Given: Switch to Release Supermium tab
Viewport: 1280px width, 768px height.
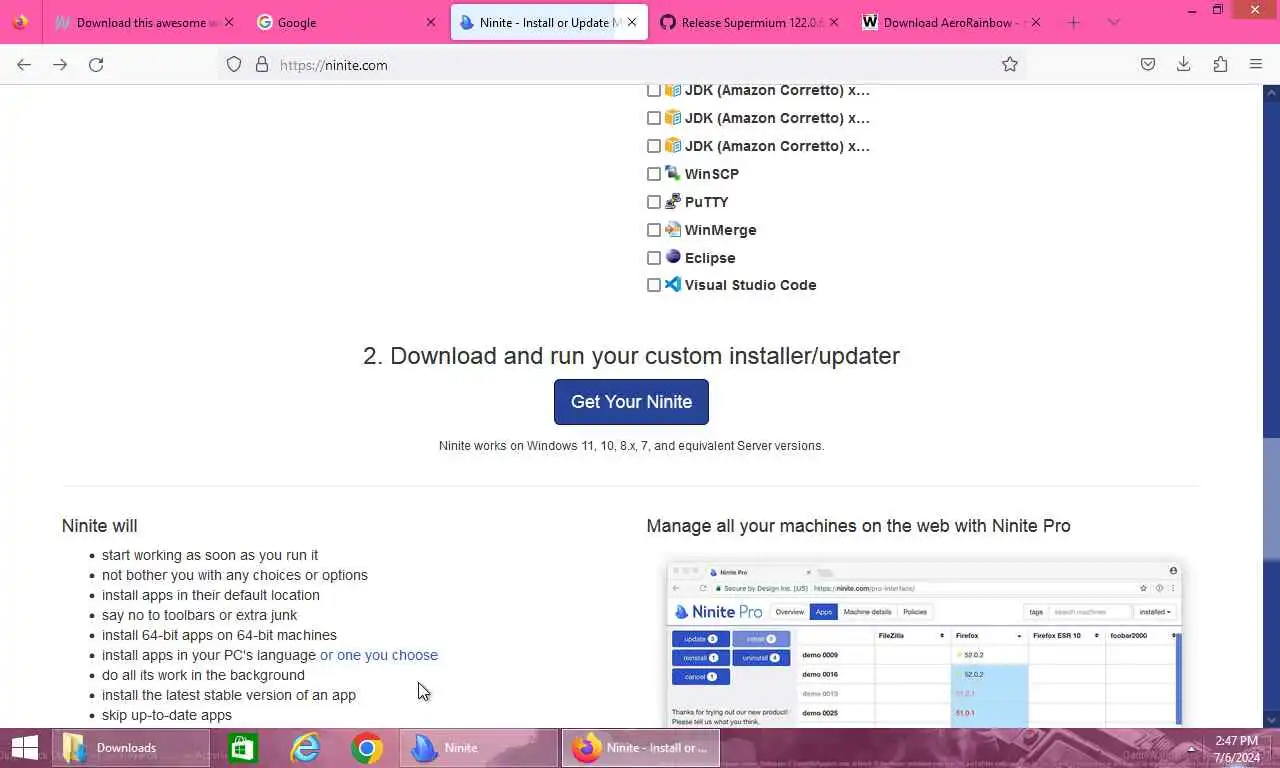Looking at the screenshot, I should click(750, 22).
